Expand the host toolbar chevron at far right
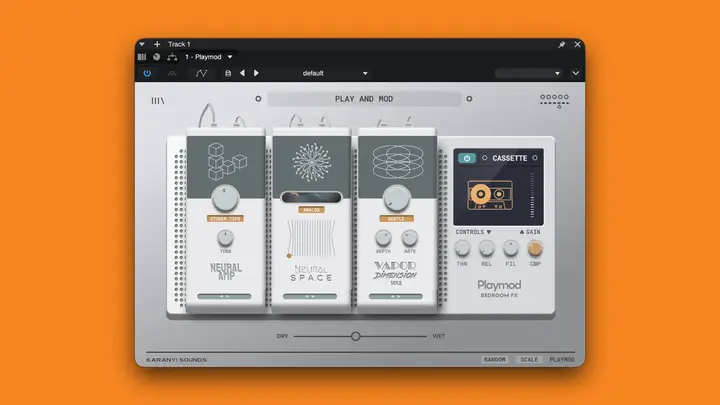This screenshot has height=405, width=720. [x=575, y=73]
